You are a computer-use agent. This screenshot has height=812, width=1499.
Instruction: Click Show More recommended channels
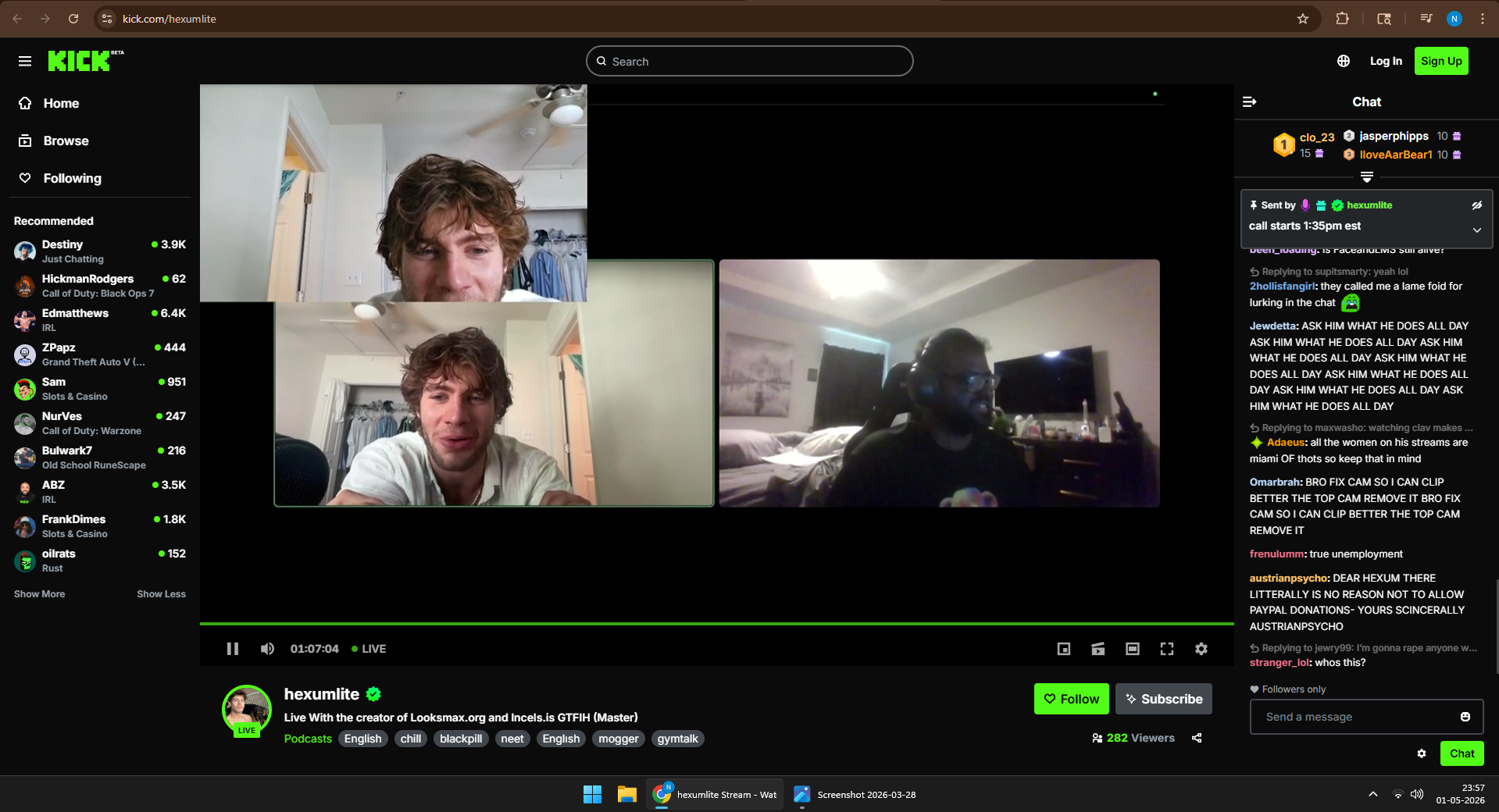[x=39, y=594]
